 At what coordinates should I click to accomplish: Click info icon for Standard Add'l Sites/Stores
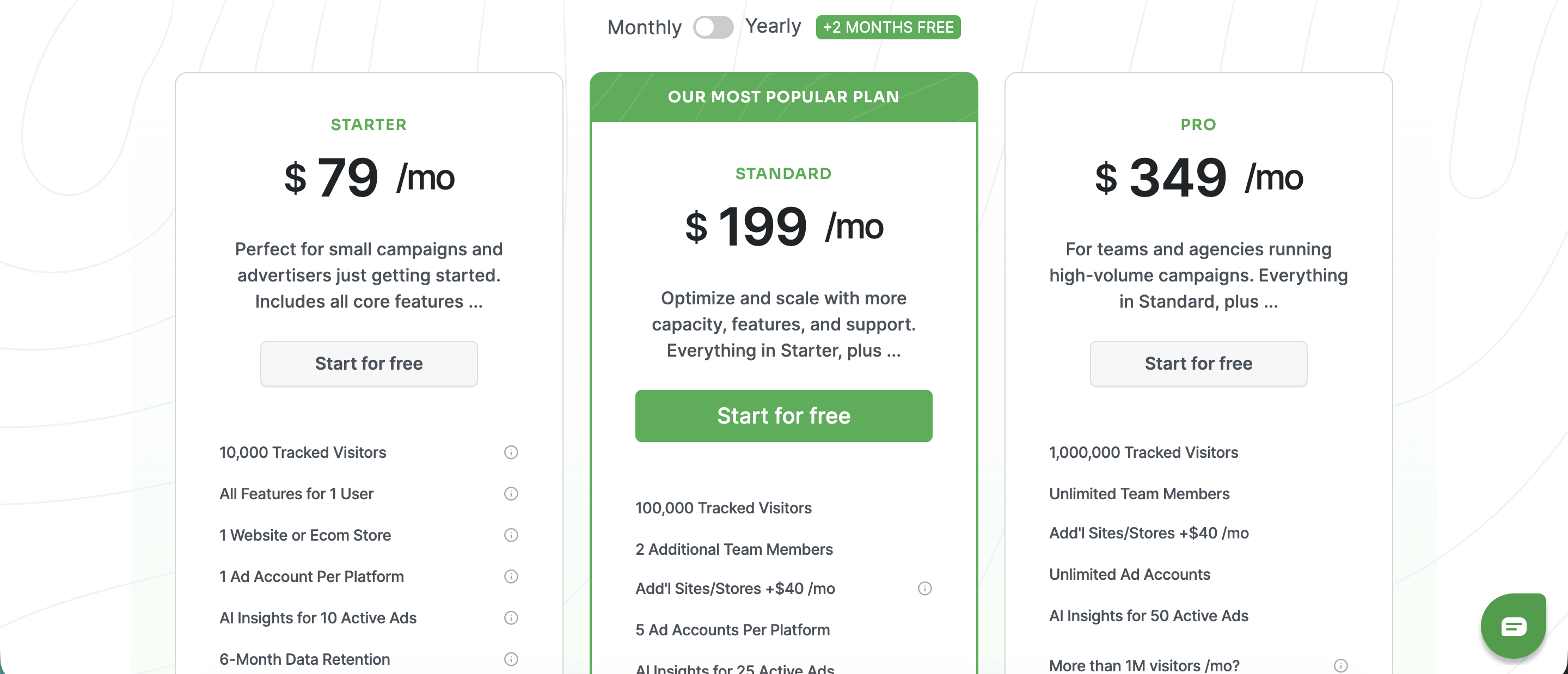pos(924,588)
